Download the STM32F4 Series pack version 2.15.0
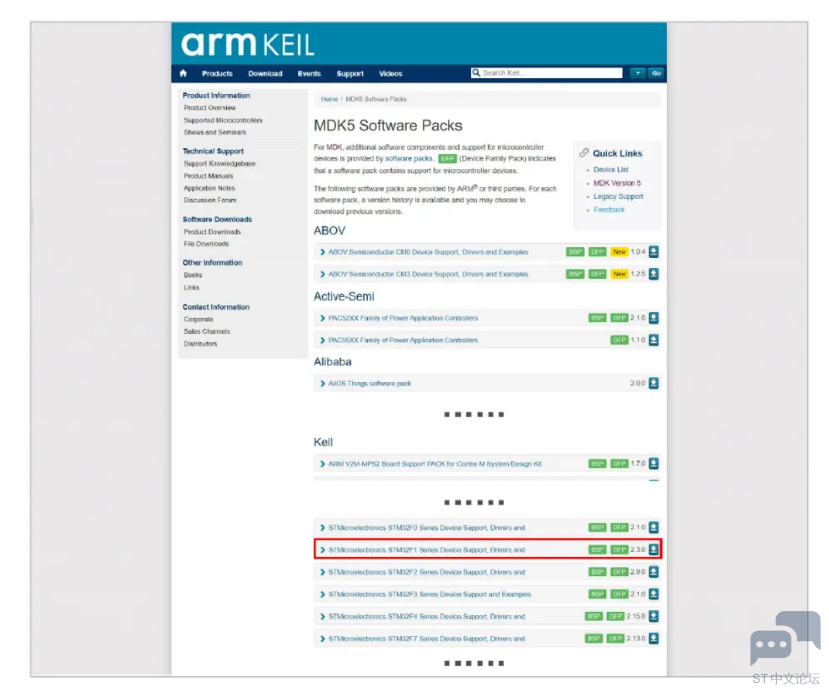Image resolution: width=829 pixels, height=694 pixels. (654, 616)
